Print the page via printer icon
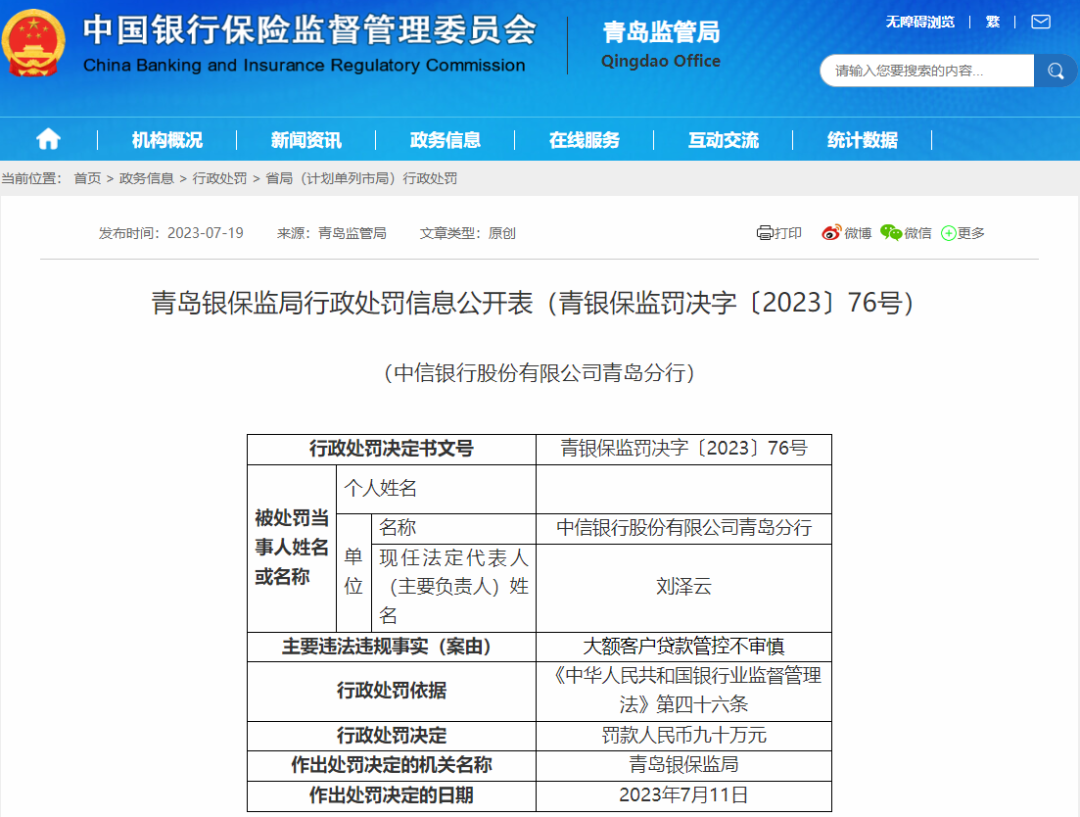The image size is (1080, 817). 779,233
